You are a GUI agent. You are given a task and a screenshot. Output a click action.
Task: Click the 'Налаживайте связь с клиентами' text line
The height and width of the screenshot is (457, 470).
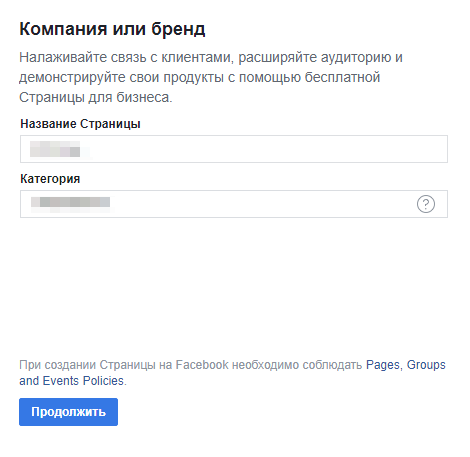click(x=211, y=57)
